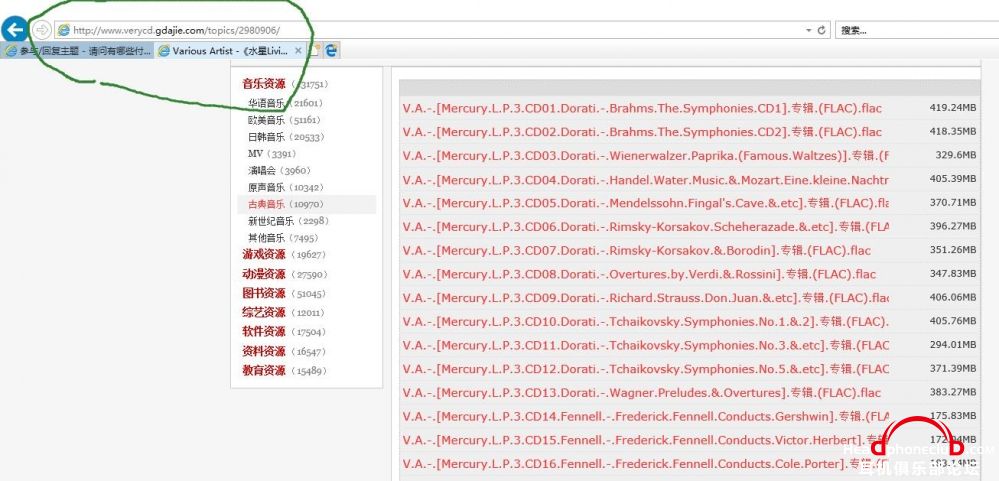Screen dimensions: 999x481
Task: Open the 日韩音乐 subcategory
Action: coord(266,137)
